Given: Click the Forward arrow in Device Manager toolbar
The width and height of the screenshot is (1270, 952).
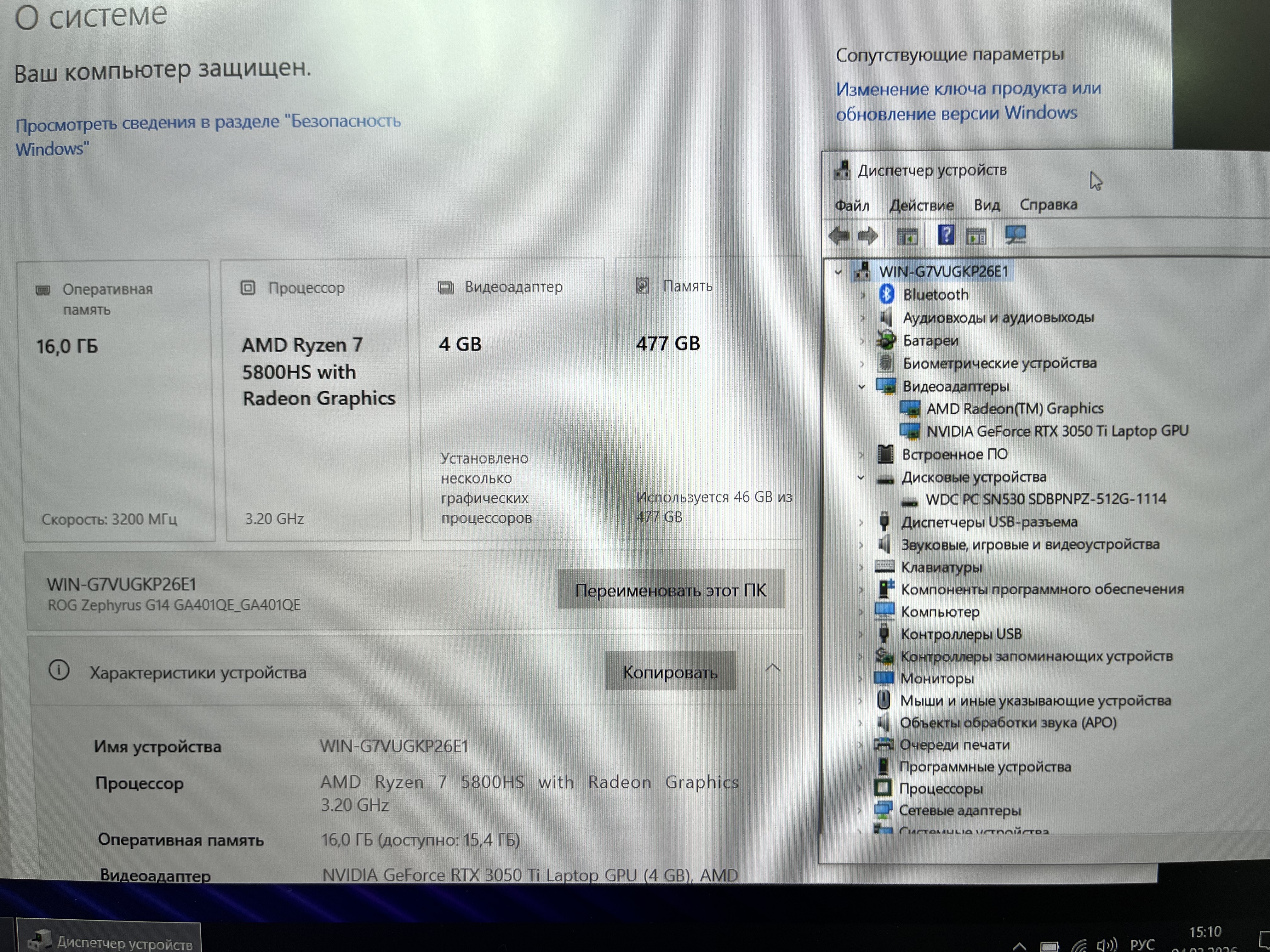Looking at the screenshot, I should tap(867, 235).
